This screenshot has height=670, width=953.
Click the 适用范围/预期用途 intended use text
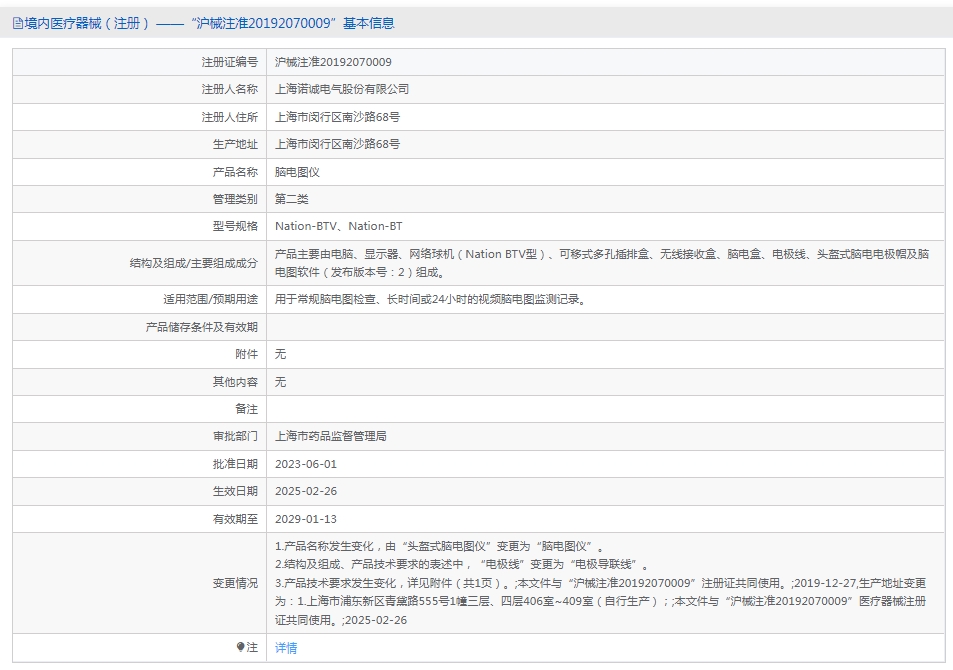point(429,299)
